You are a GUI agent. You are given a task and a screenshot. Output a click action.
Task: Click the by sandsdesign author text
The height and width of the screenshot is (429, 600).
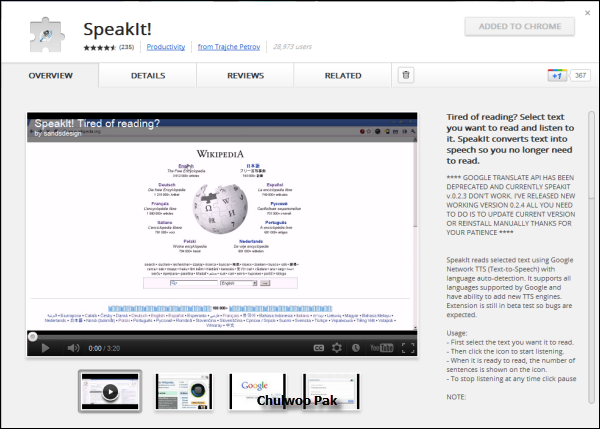pos(58,133)
